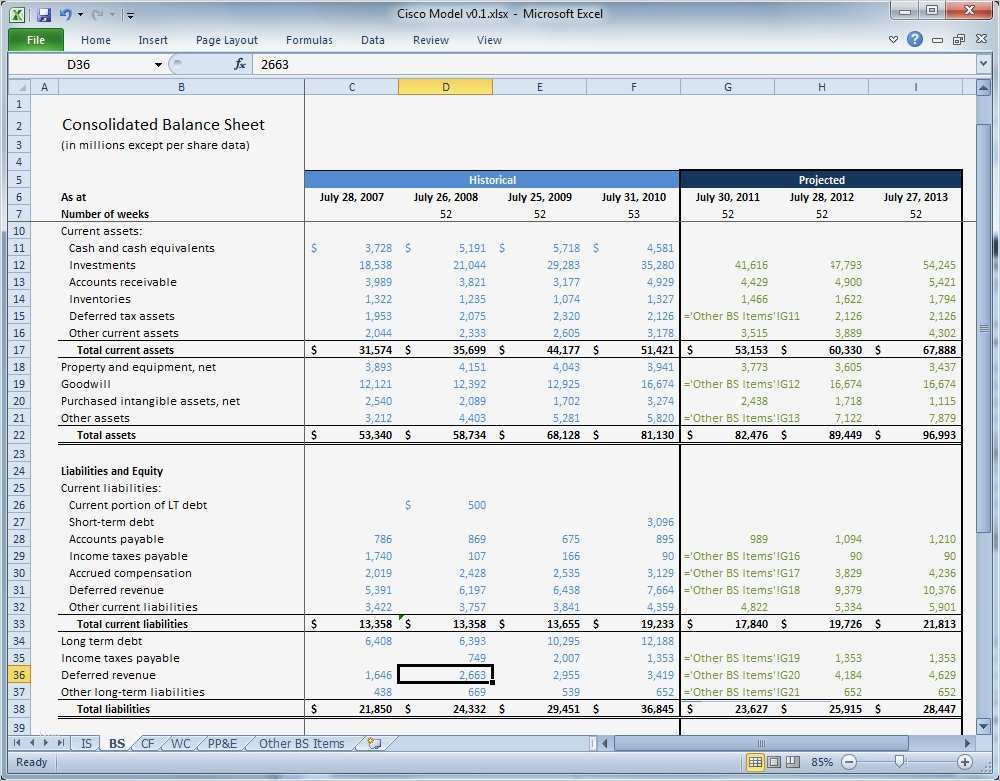Select the Historical header cell
1000x781 pixels.
click(x=492, y=180)
